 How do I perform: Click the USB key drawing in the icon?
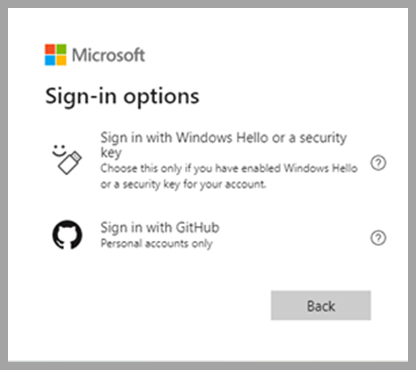tap(70, 163)
